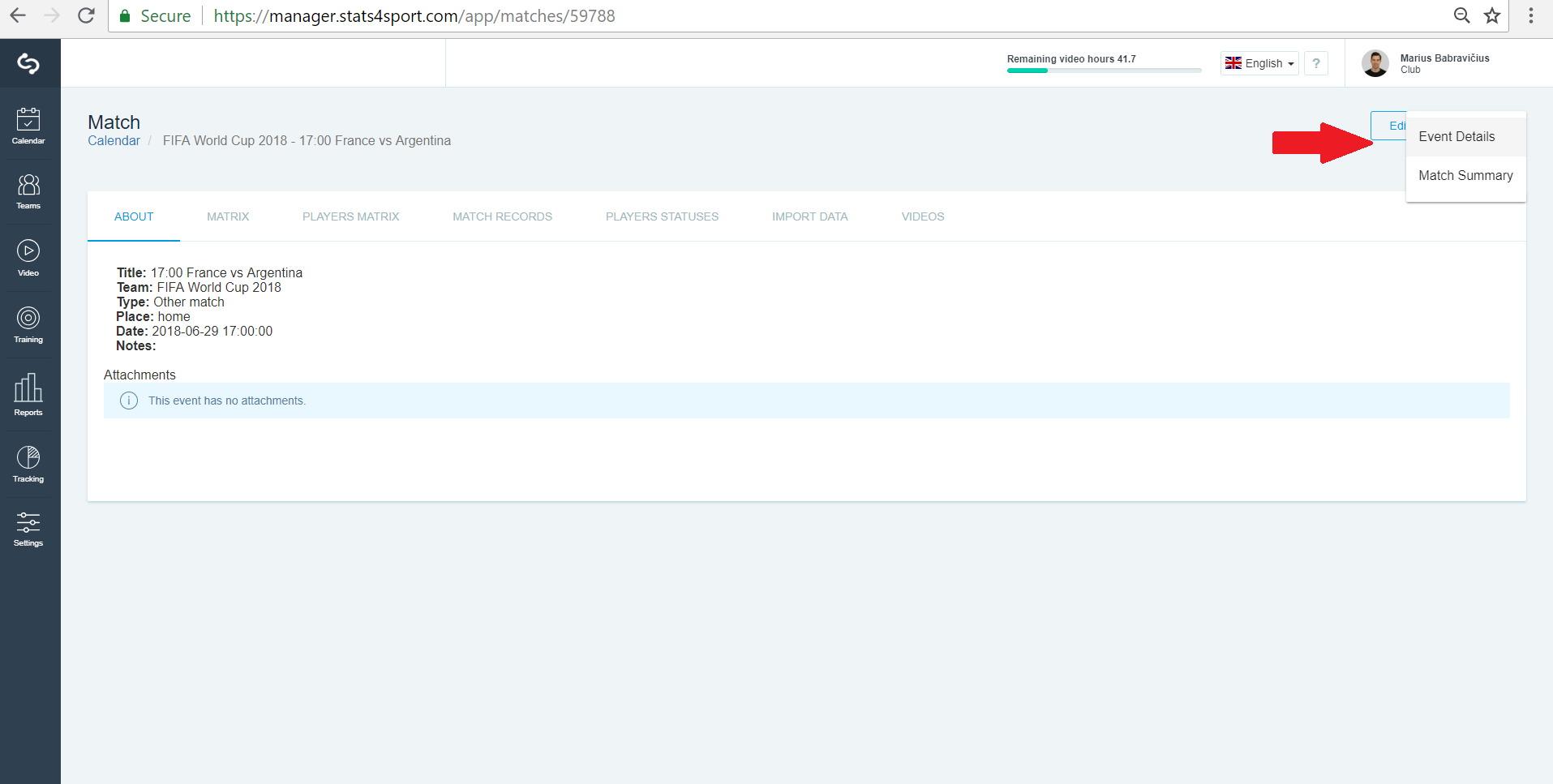The height and width of the screenshot is (784, 1553).
Task: Switch to the PLAYERS MATRIX tab
Action: pos(351,216)
